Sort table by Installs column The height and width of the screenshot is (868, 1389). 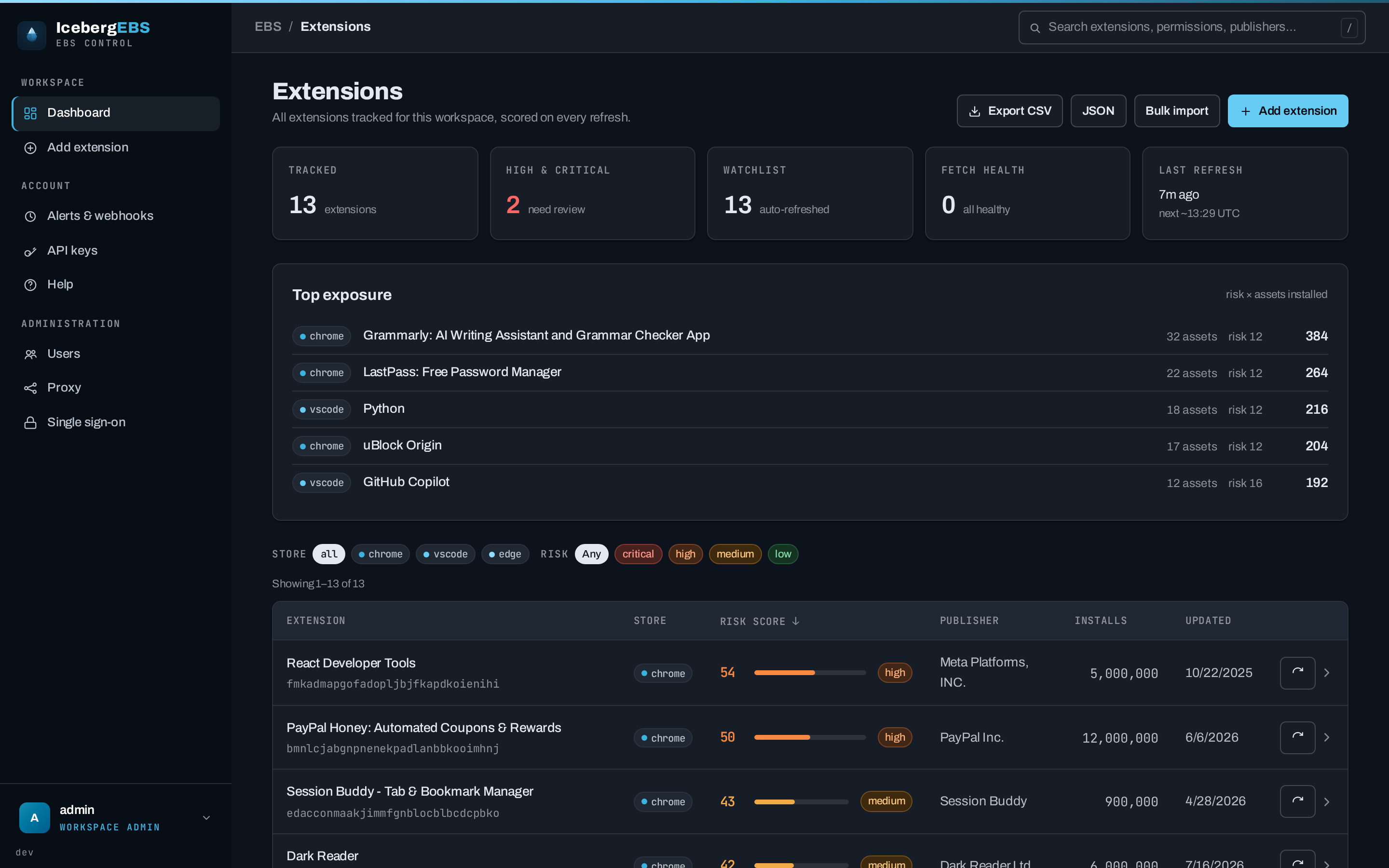[1100, 621]
